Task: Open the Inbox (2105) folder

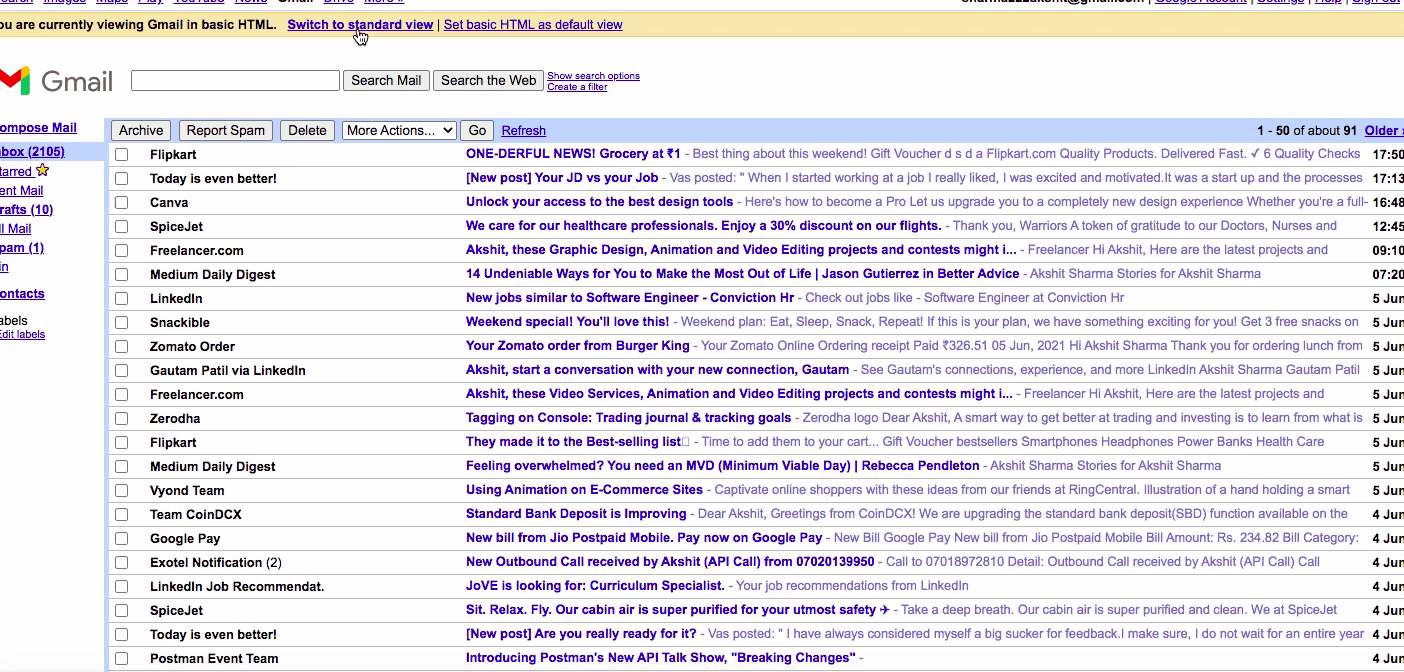Action: tap(32, 151)
